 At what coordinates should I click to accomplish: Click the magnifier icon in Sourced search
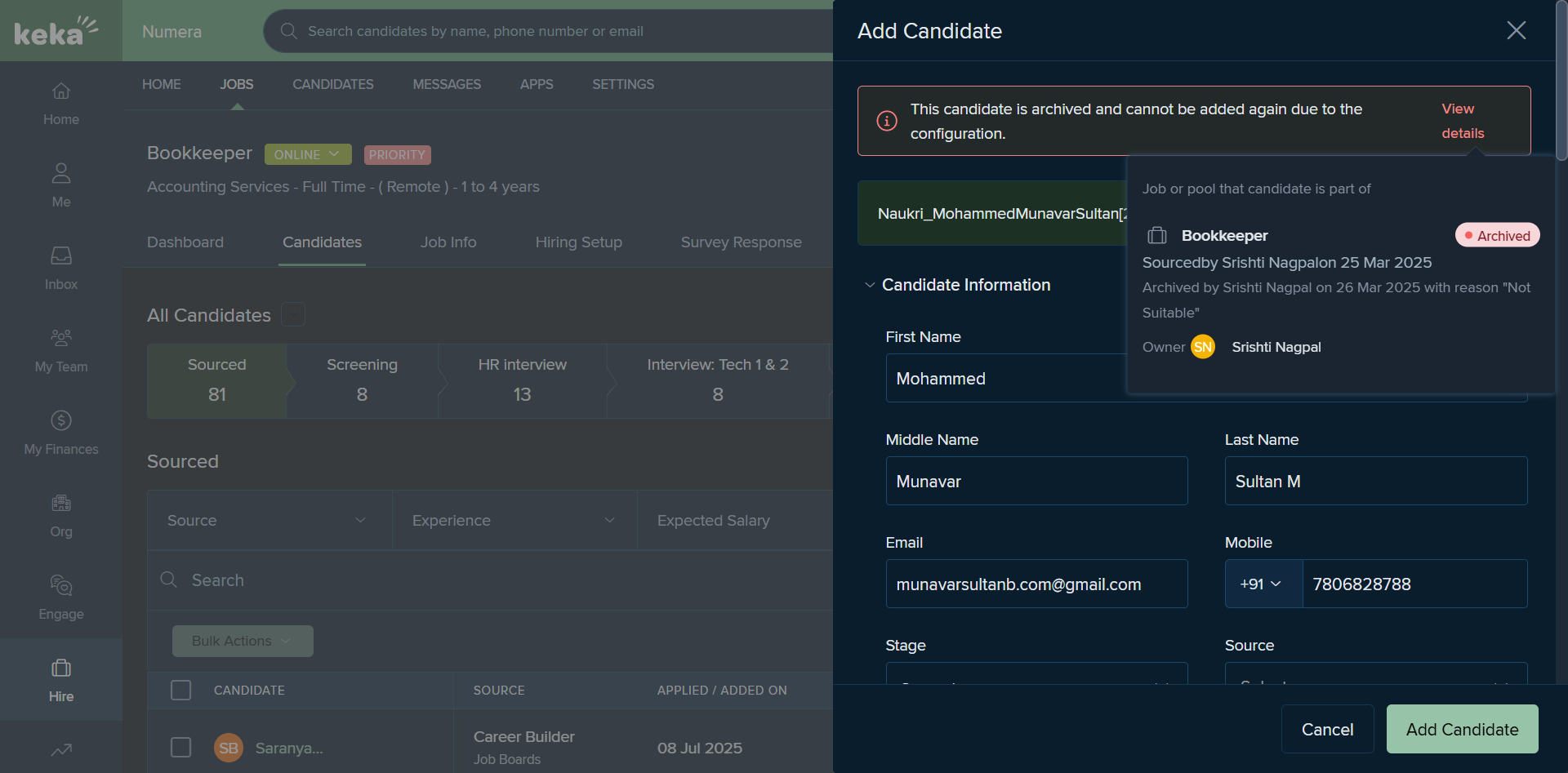click(x=169, y=580)
